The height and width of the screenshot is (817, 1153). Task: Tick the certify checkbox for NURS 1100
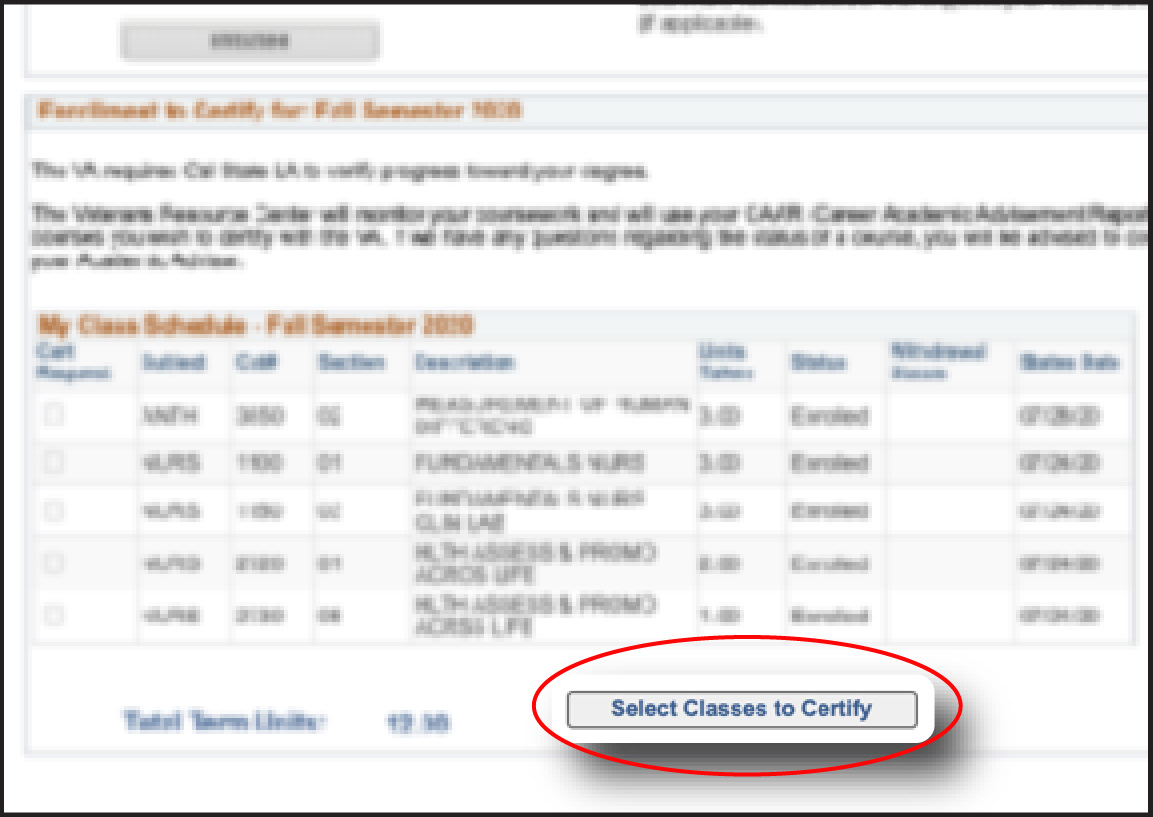point(54,462)
